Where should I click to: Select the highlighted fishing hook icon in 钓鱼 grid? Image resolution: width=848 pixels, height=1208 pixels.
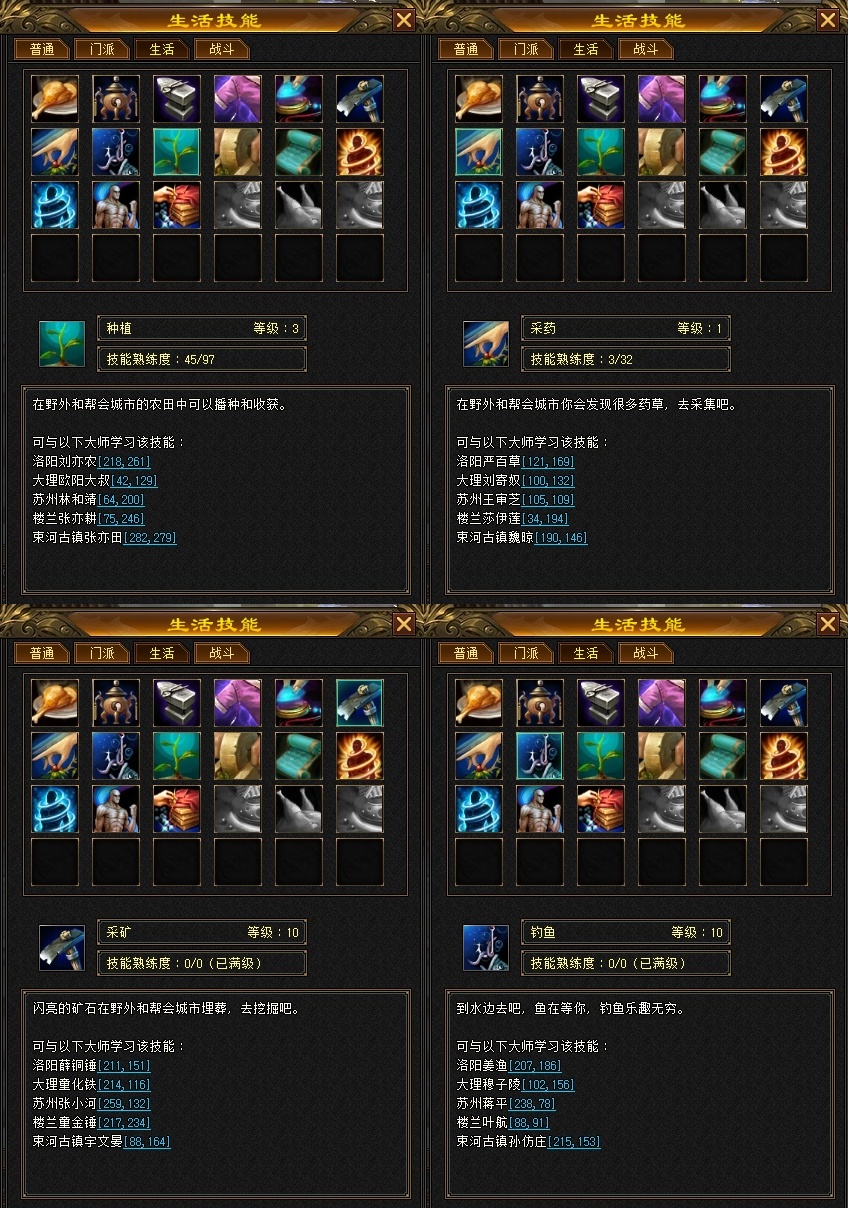pos(540,756)
